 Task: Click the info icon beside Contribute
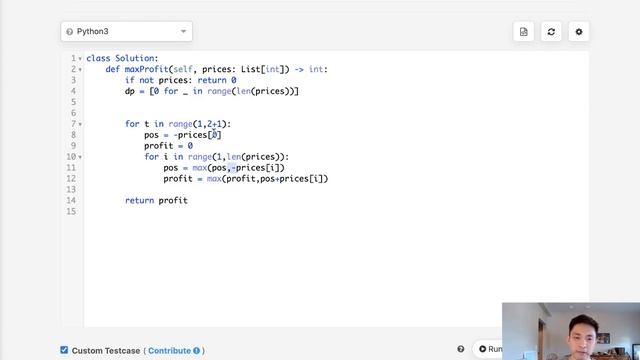point(196,351)
